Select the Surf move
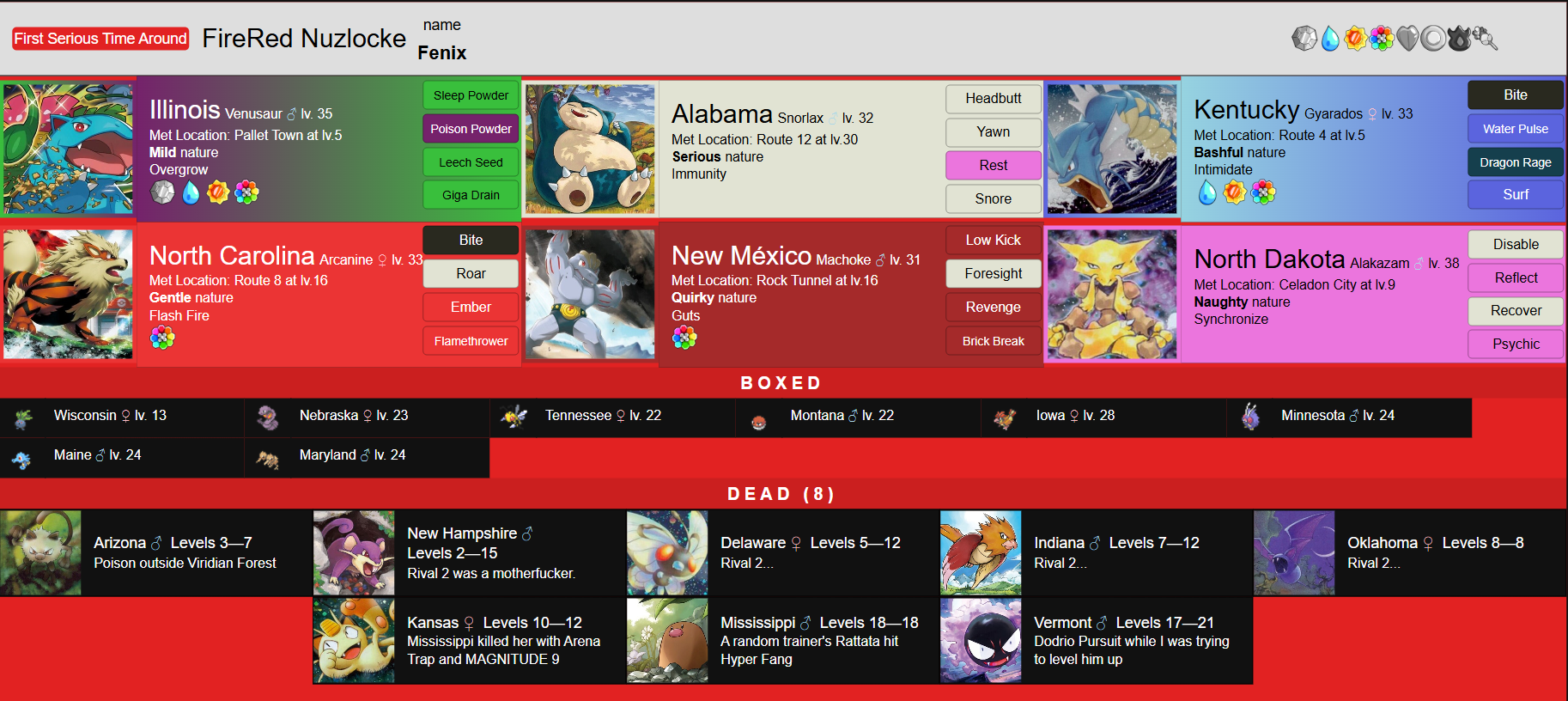Viewport: 1568px width, 701px height. point(1516,195)
